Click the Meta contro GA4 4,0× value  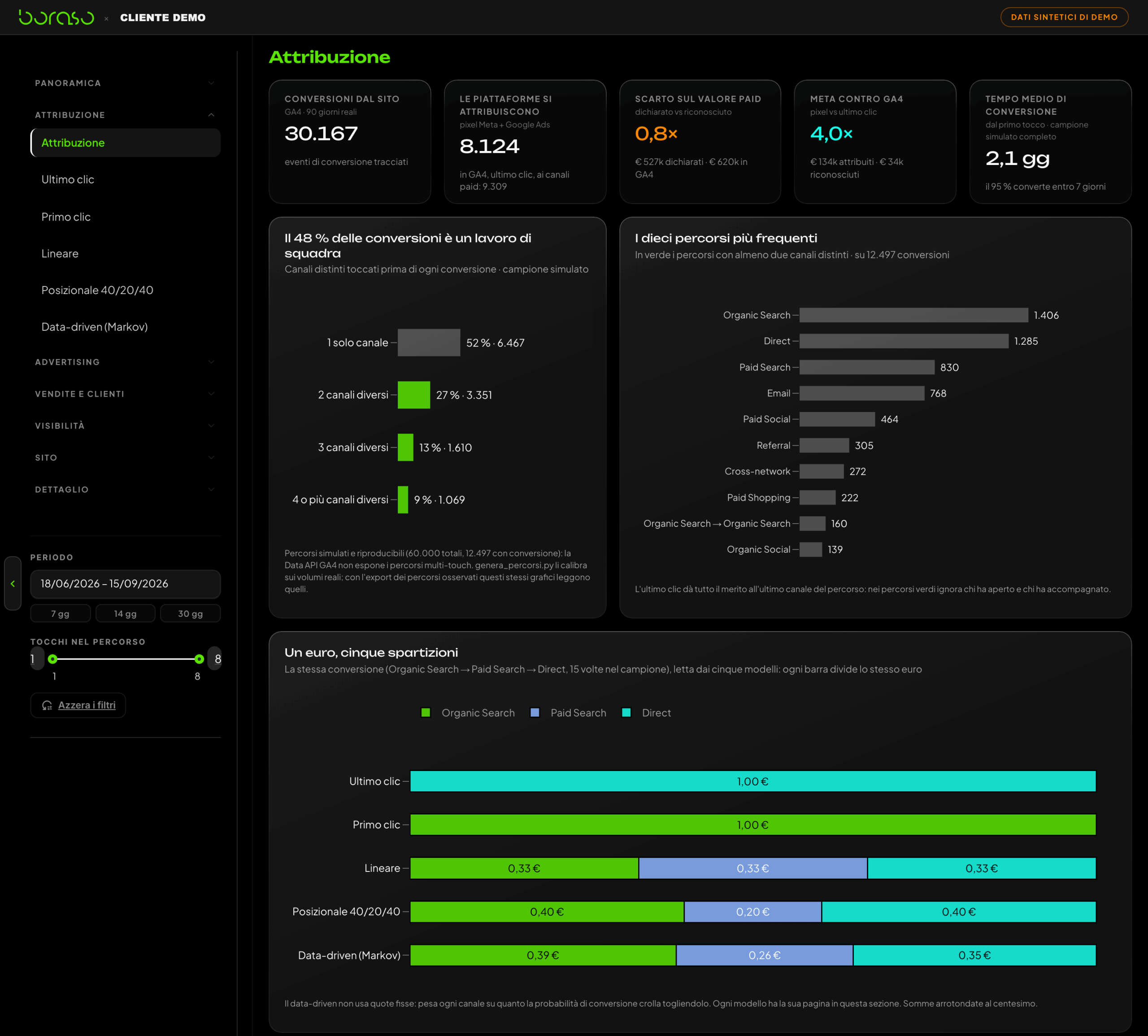click(x=831, y=134)
